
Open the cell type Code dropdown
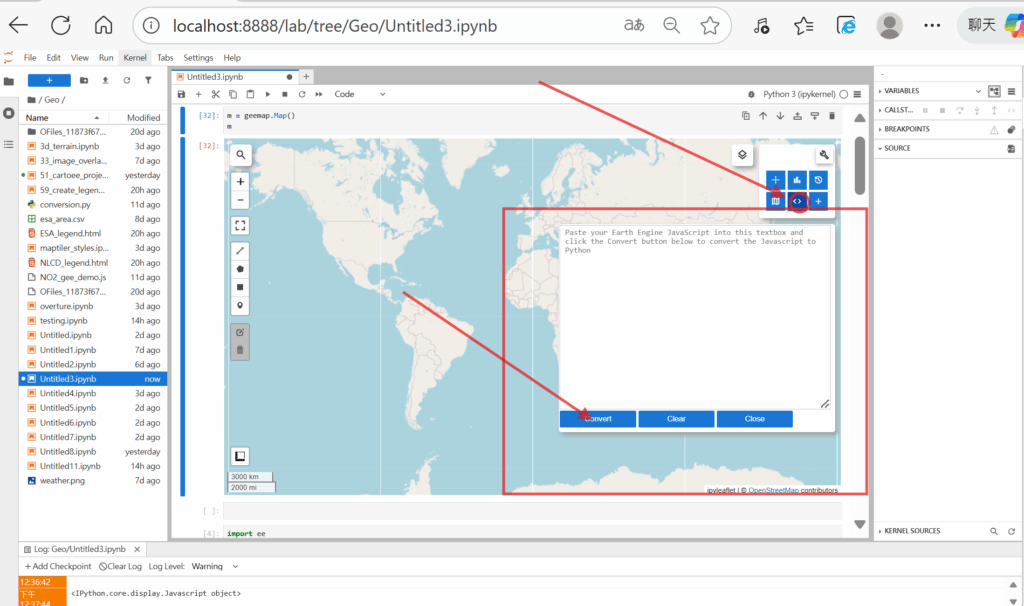coord(359,94)
